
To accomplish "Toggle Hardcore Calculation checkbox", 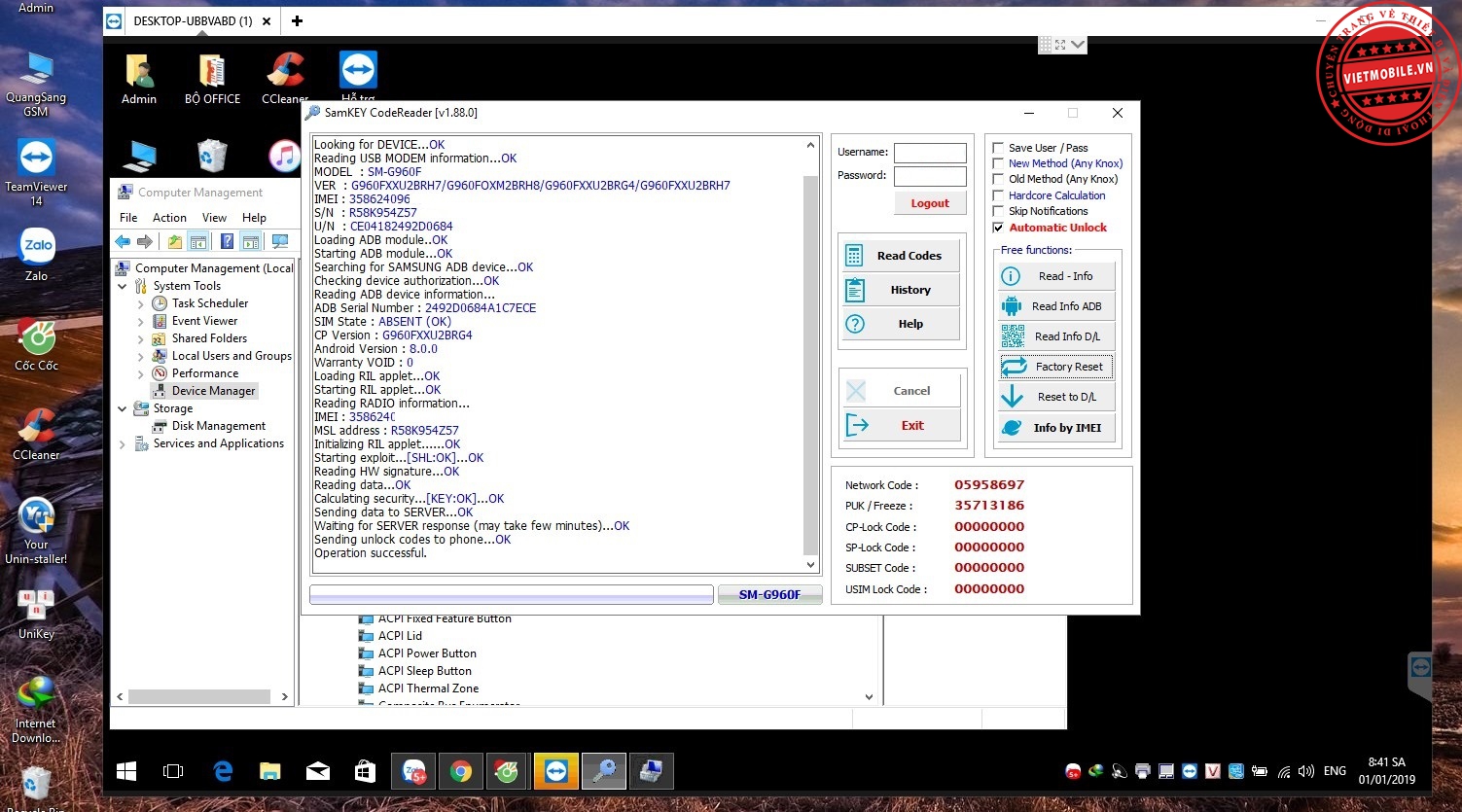I will [x=998, y=195].
